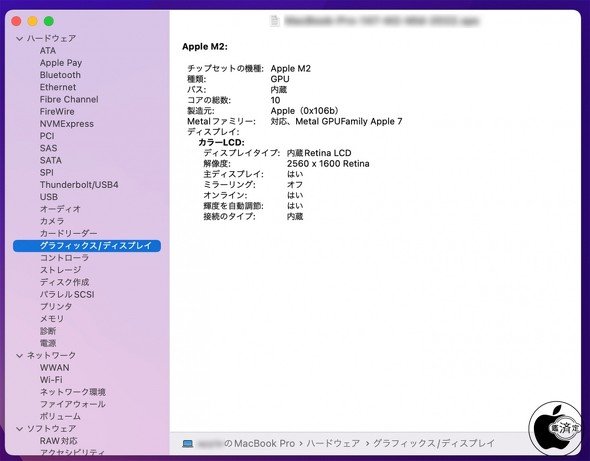Select WWAN under ネットワーク
Viewport: 590px width, 461px height.
(55, 368)
